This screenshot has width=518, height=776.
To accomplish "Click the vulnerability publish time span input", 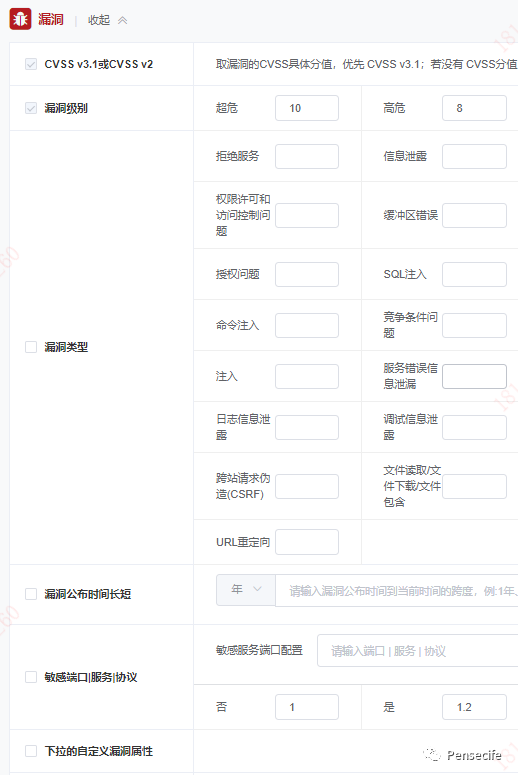I will click(x=397, y=590).
